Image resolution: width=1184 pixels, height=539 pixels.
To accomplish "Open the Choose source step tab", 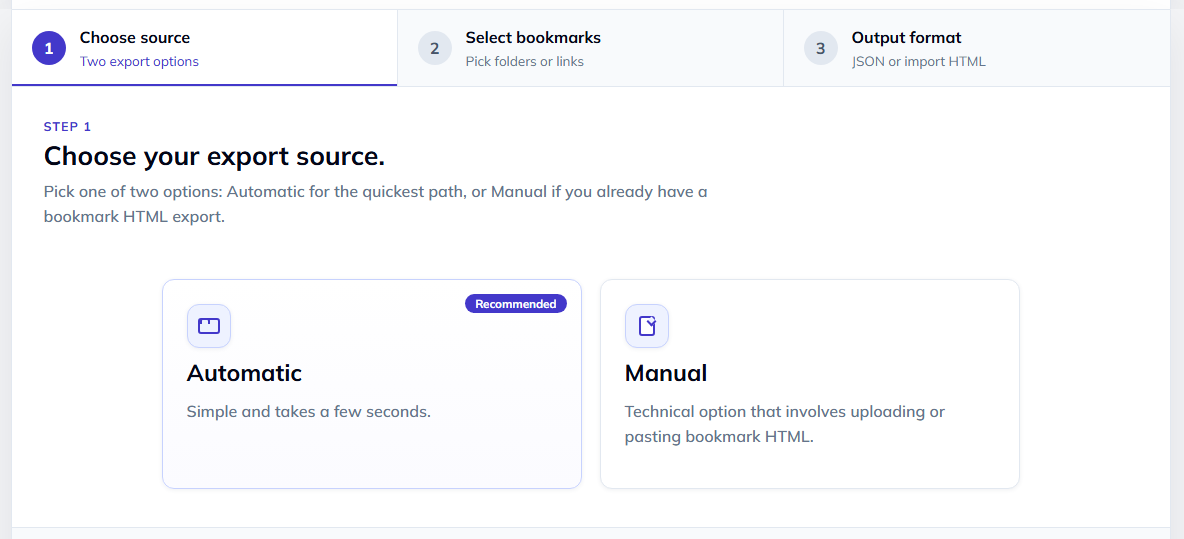I will [x=205, y=48].
